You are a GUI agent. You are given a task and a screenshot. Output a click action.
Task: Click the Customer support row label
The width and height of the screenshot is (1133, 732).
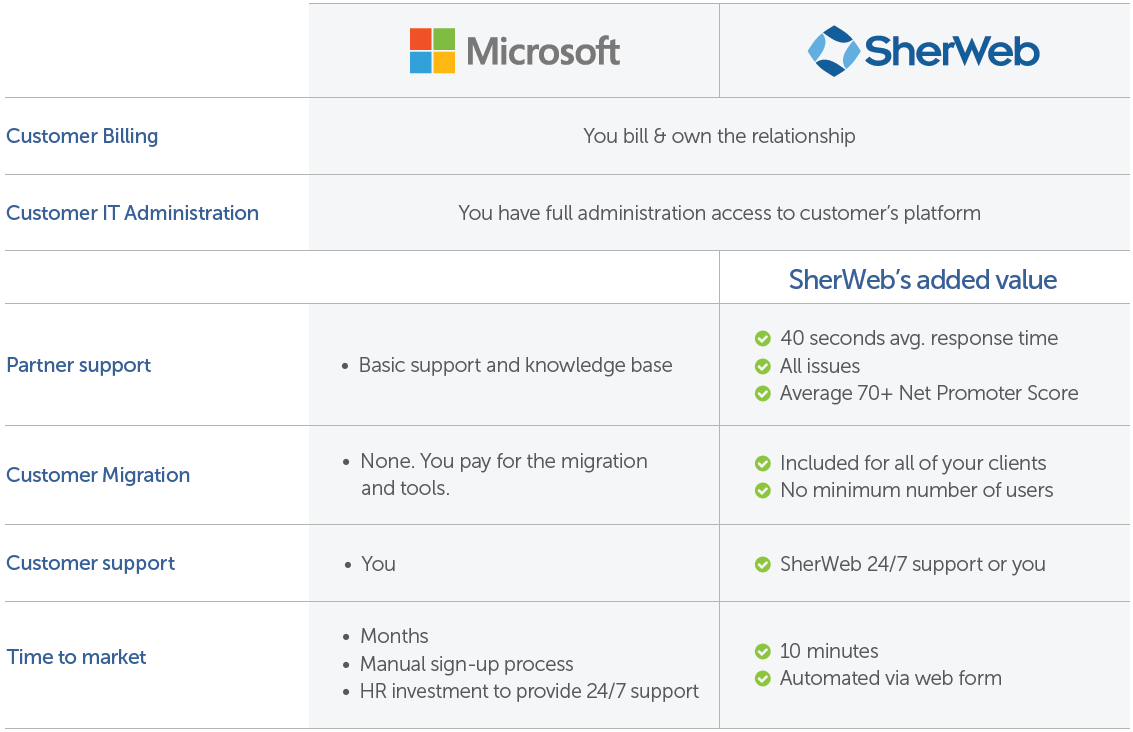click(90, 563)
